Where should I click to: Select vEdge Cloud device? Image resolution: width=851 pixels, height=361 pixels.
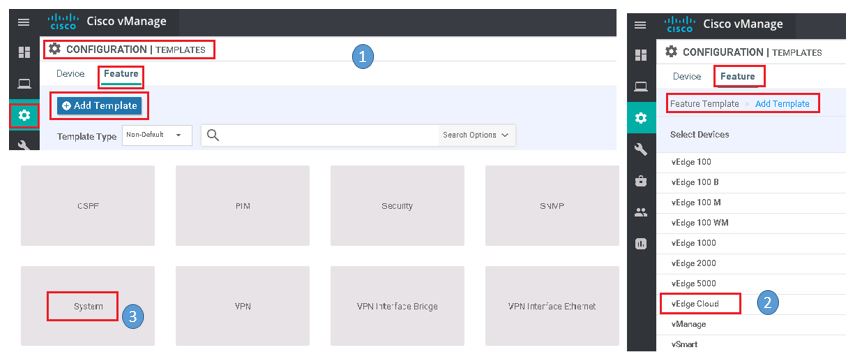752,304
